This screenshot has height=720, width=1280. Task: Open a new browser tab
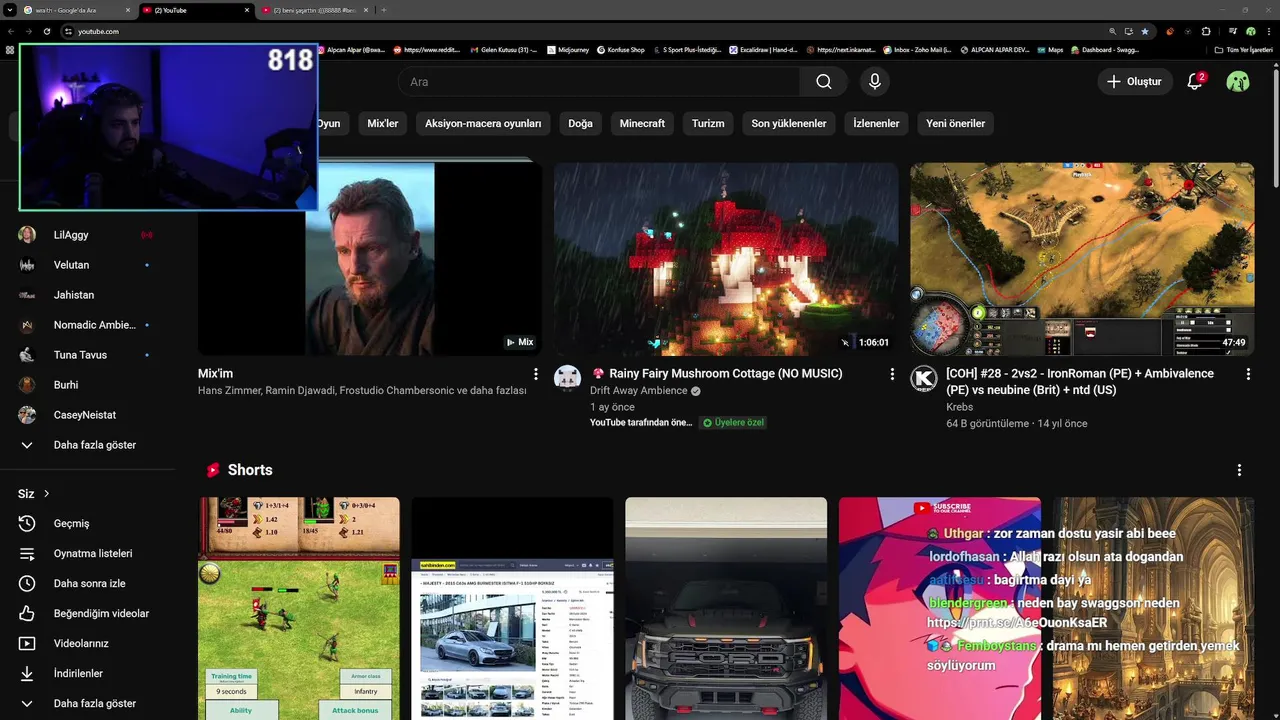tap(384, 10)
